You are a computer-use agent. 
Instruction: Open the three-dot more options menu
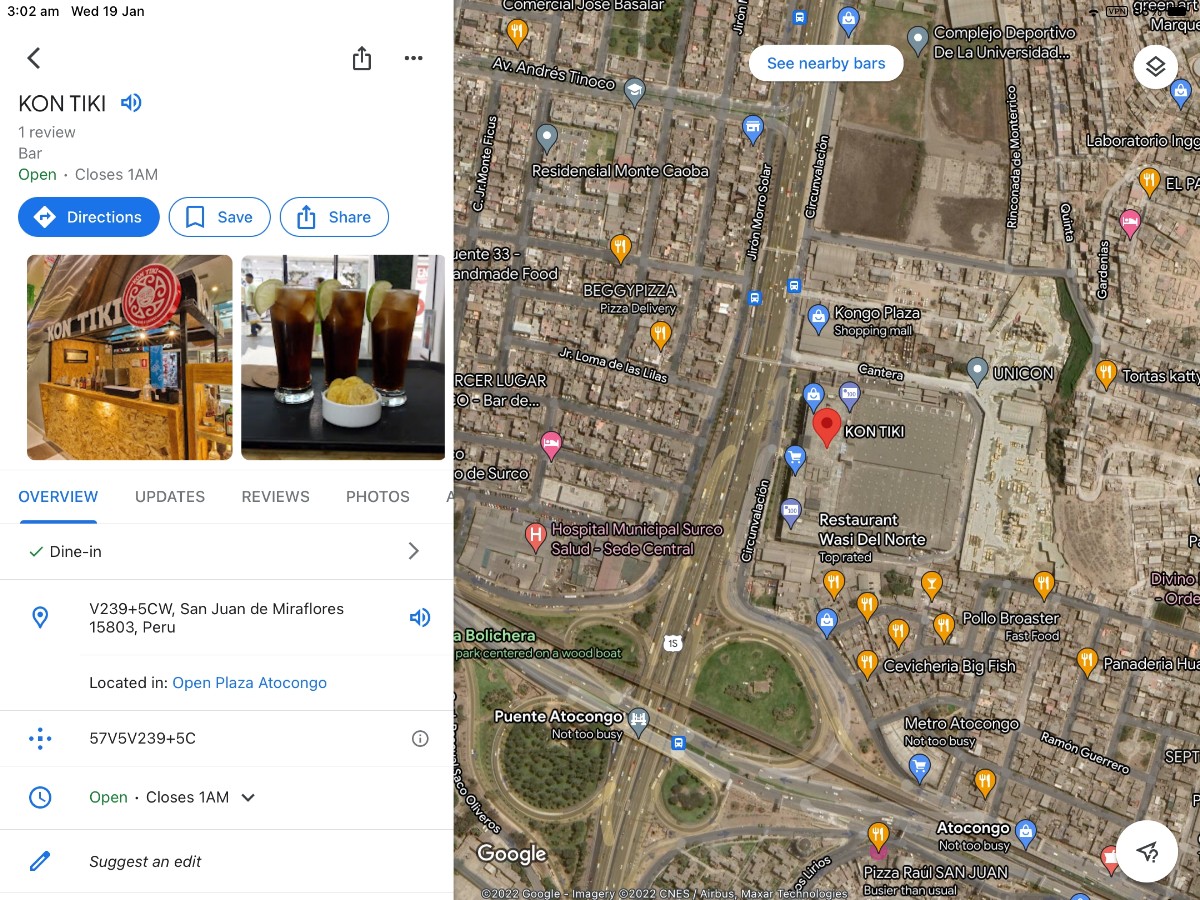click(x=414, y=58)
